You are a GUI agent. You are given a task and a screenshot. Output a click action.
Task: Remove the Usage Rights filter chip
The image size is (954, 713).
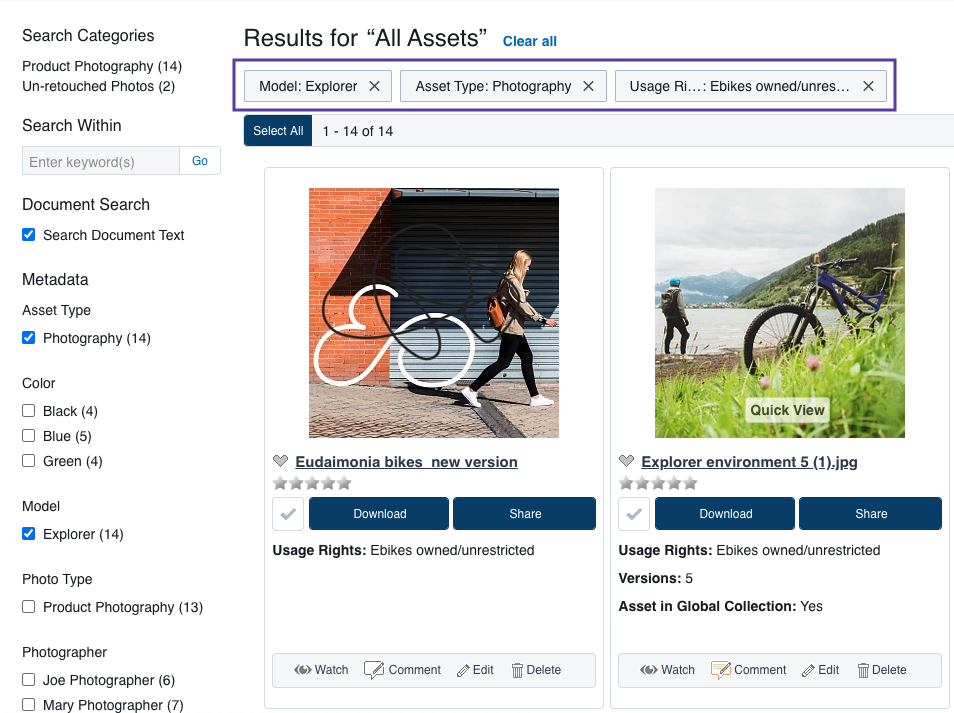click(868, 86)
